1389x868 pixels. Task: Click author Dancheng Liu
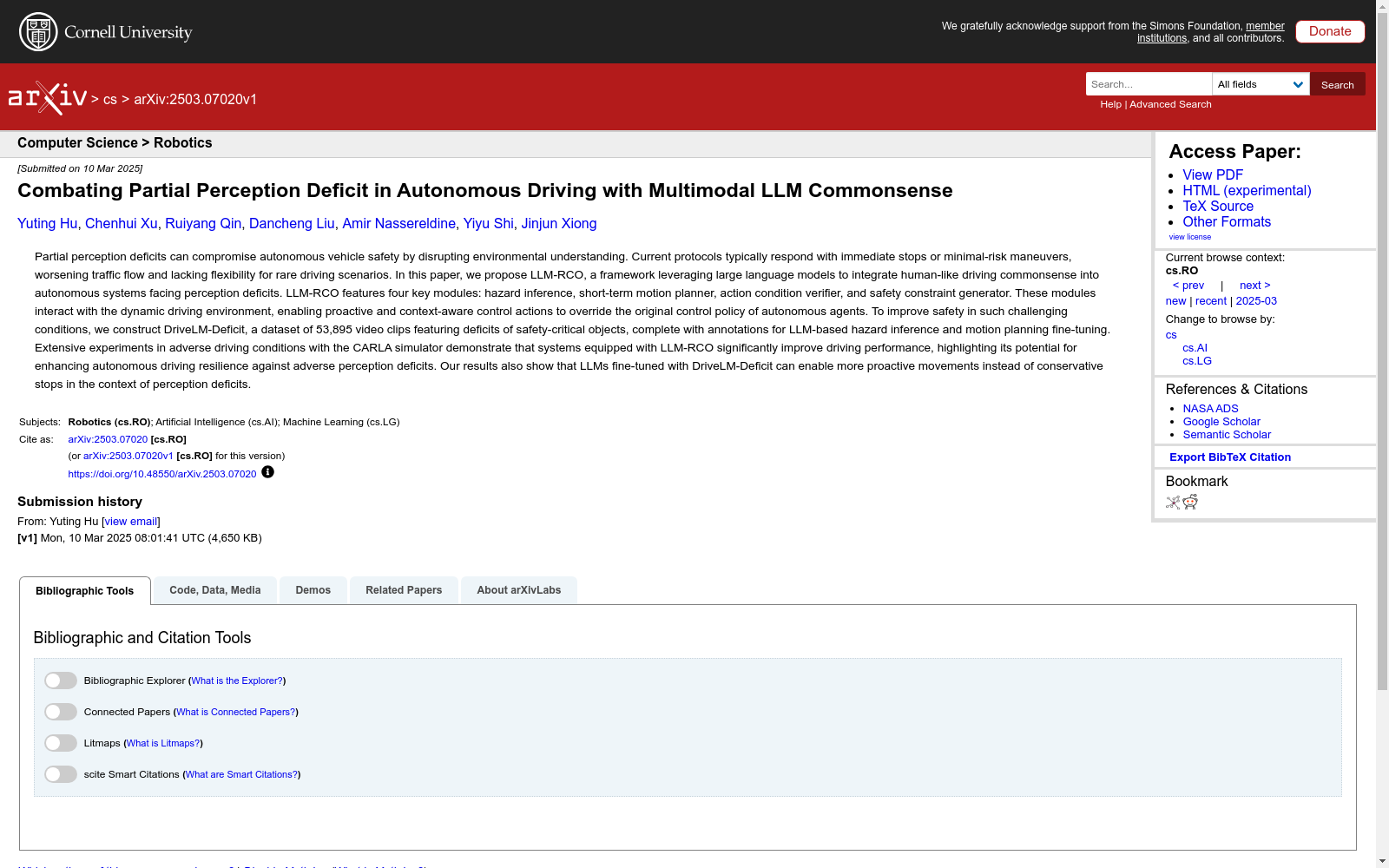[292, 224]
